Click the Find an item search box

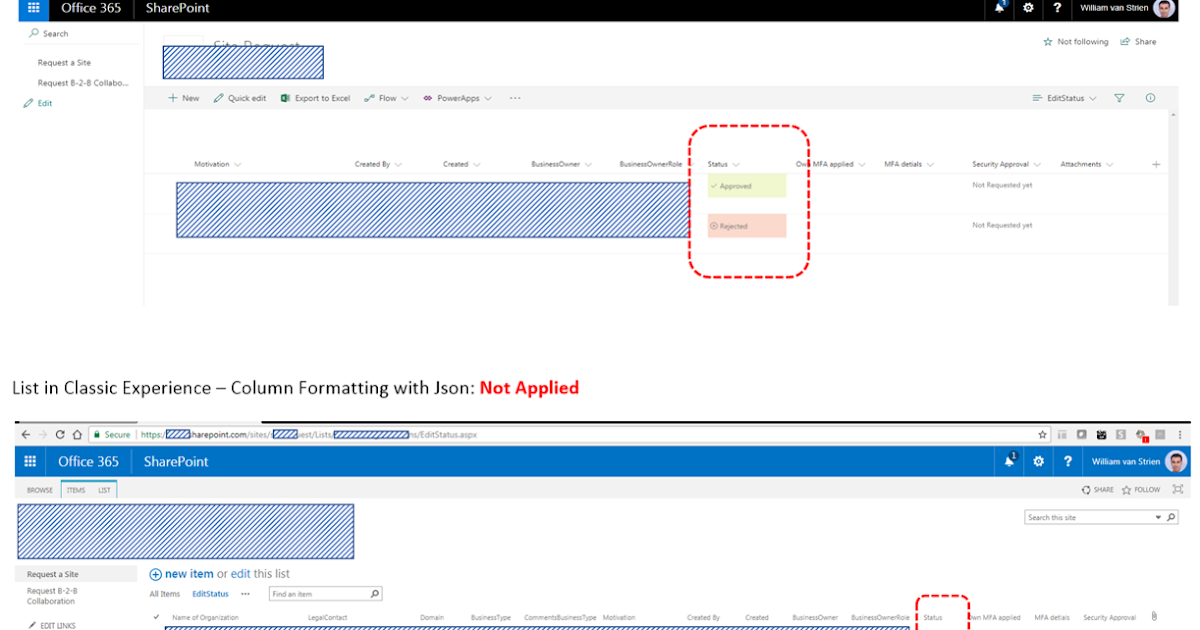point(315,593)
